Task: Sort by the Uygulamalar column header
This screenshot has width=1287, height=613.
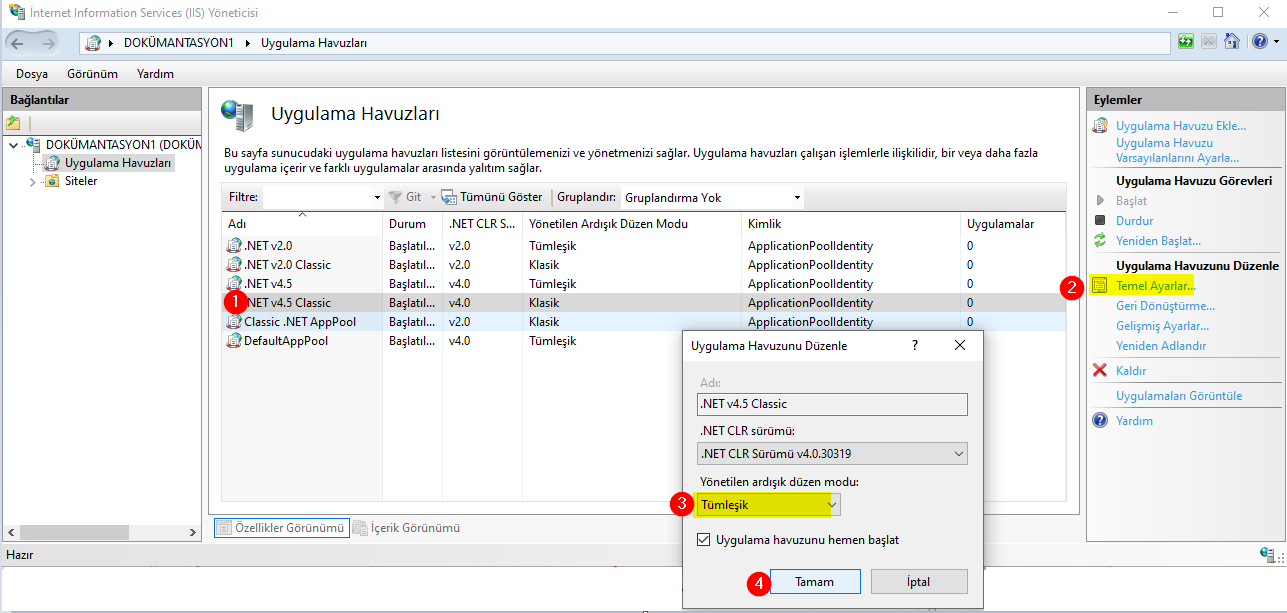Action: pyautogui.click(x=1013, y=224)
